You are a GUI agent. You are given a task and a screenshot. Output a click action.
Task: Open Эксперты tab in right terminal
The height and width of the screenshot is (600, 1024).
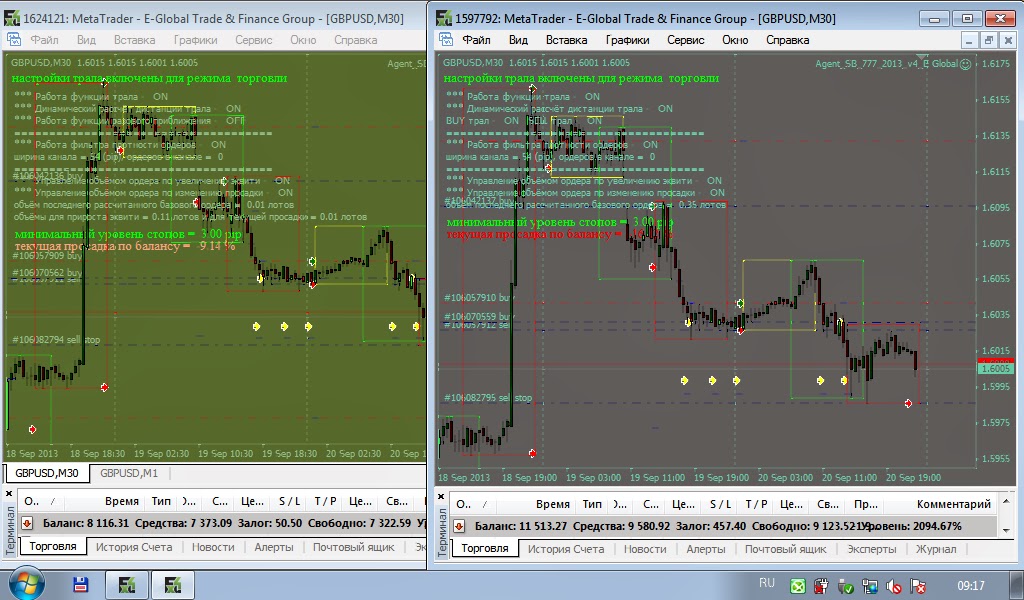click(872, 549)
